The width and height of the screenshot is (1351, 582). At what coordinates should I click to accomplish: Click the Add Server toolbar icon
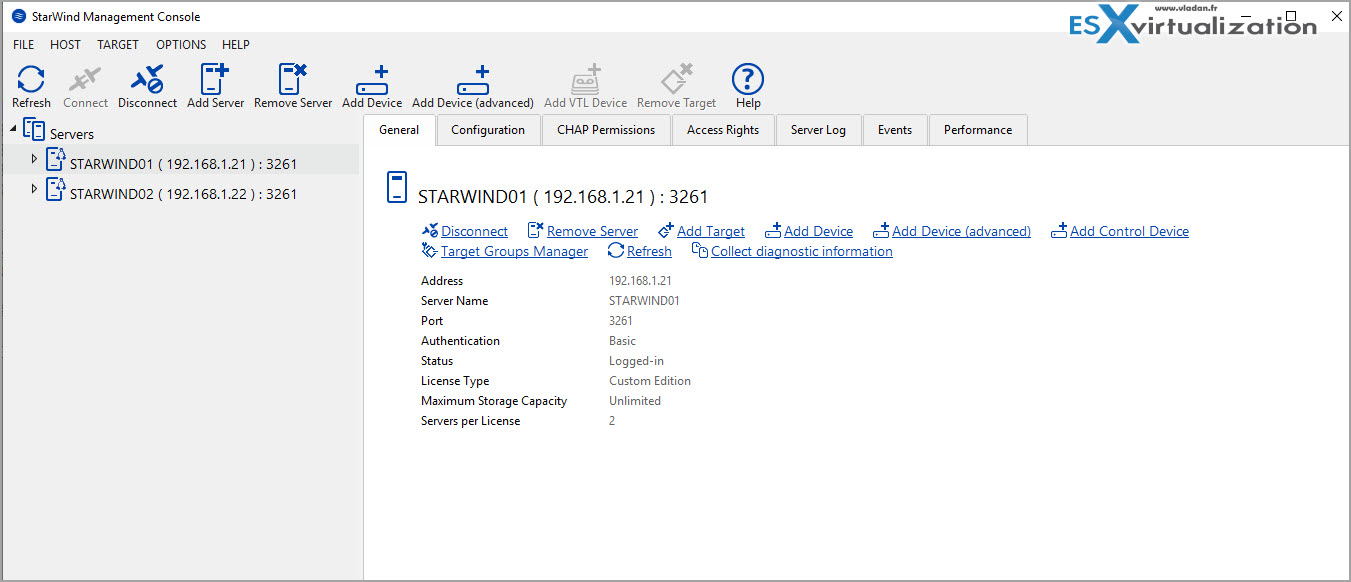(215, 80)
